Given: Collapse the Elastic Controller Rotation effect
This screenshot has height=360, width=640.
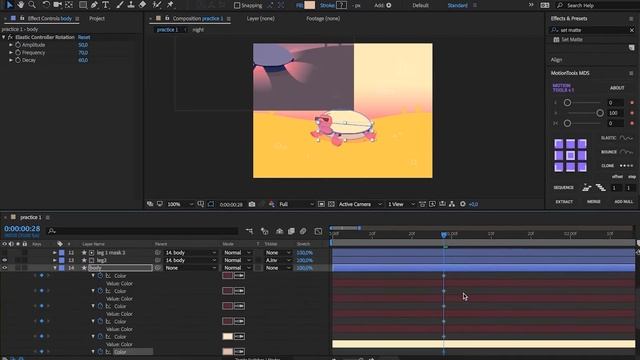Looking at the screenshot, I should pyautogui.click(x=4, y=37).
